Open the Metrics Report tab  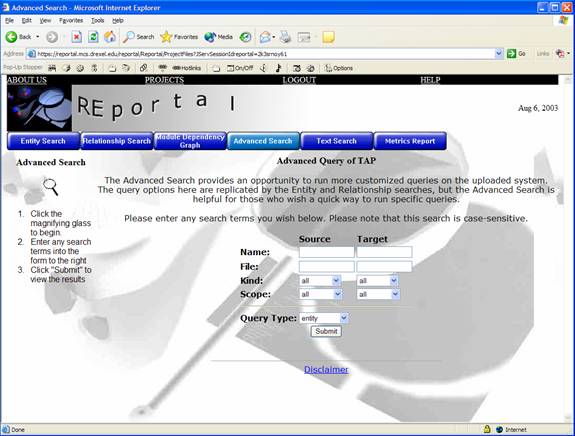410,141
